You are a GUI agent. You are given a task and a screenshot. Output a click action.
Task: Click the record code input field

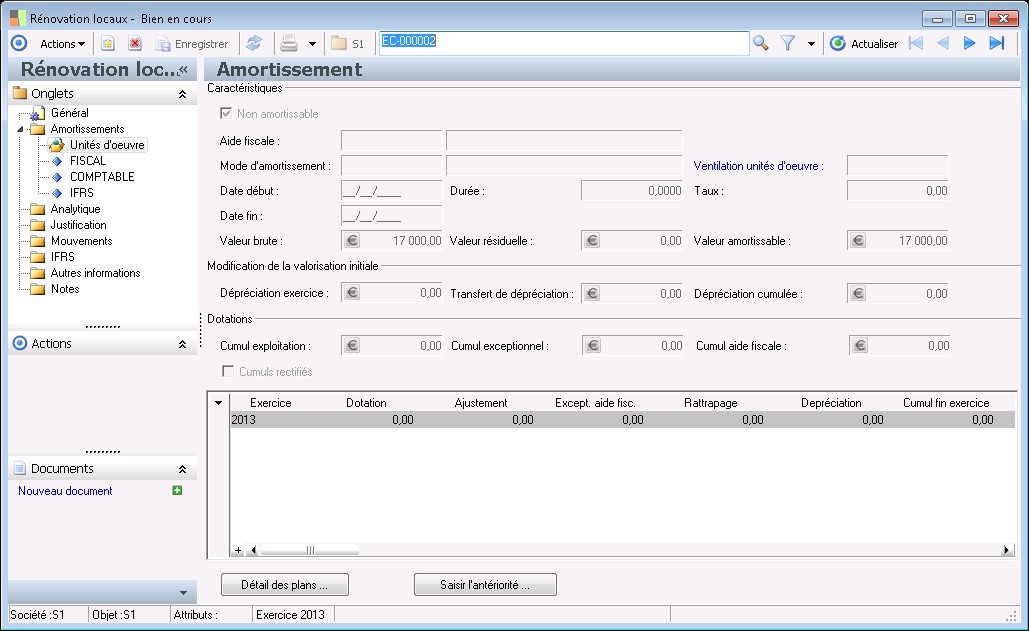[563, 43]
